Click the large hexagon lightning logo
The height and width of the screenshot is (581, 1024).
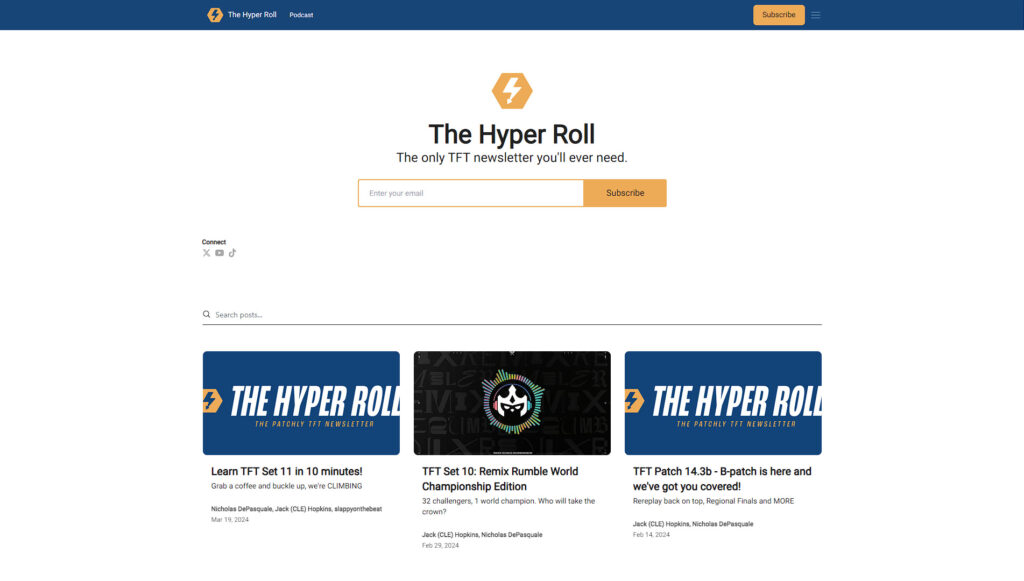pyautogui.click(x=512, y=91)
